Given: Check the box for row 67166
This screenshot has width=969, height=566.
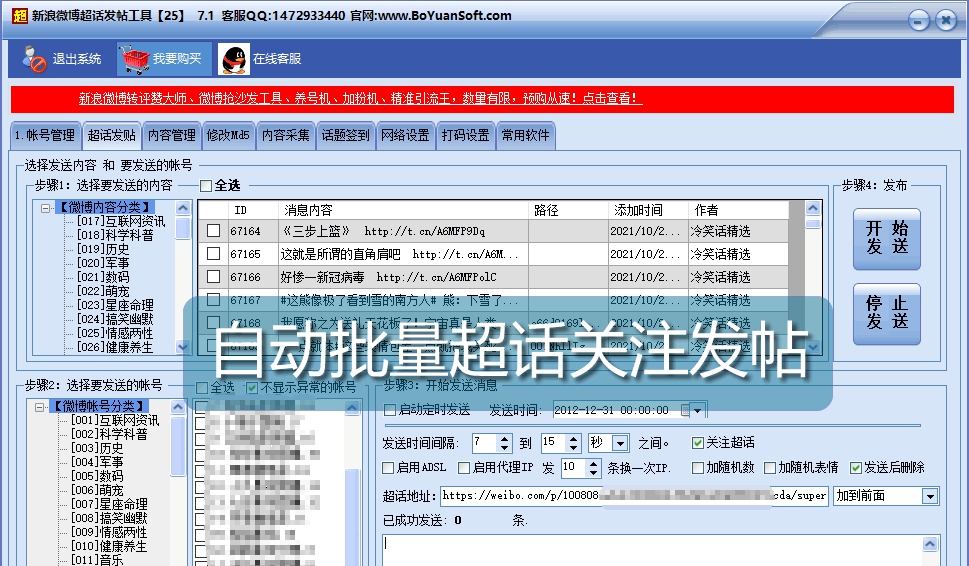Looking at the screenshot, I should click(214, 276).
